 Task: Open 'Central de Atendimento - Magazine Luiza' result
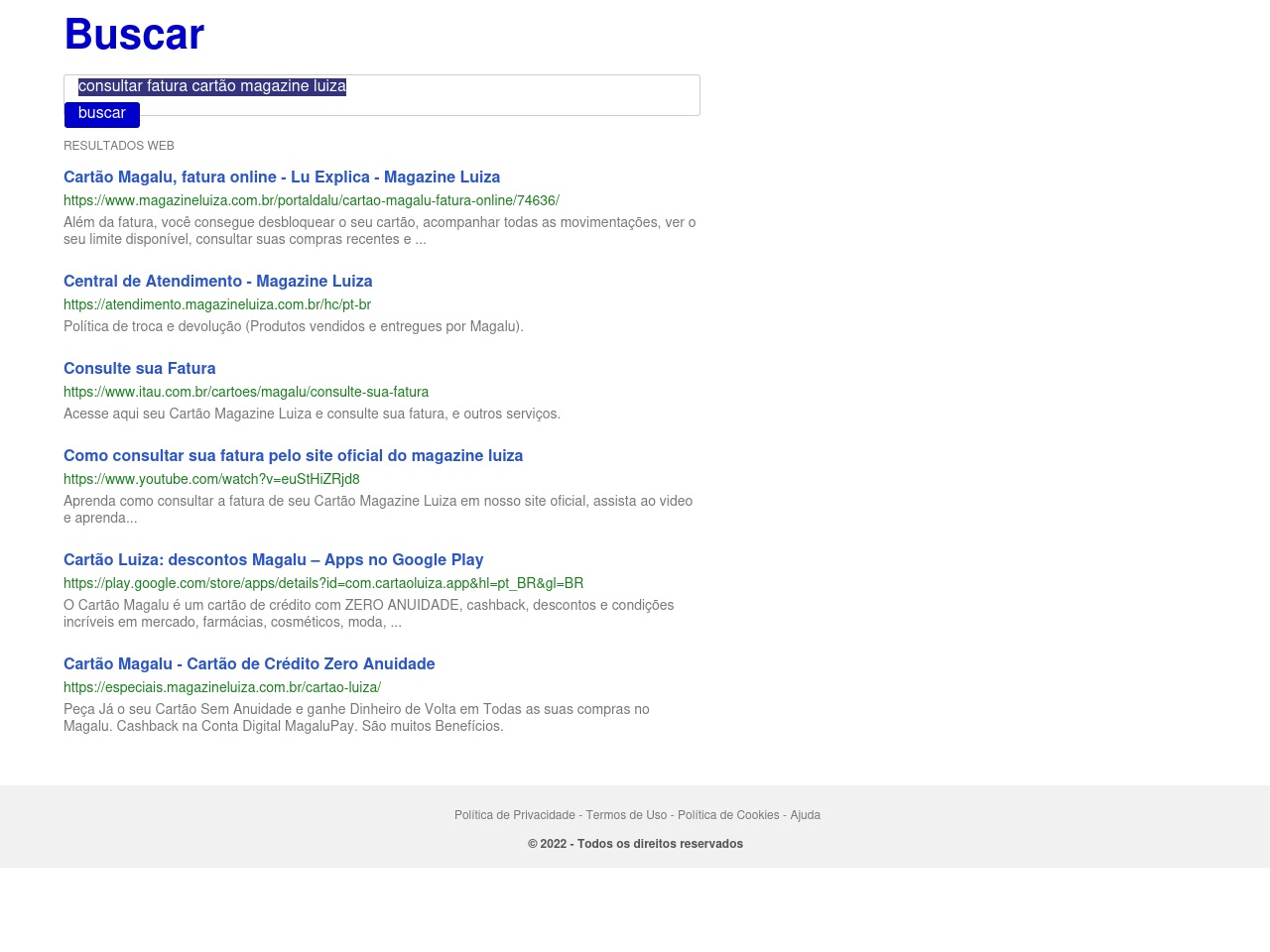(x=218, y=282)
